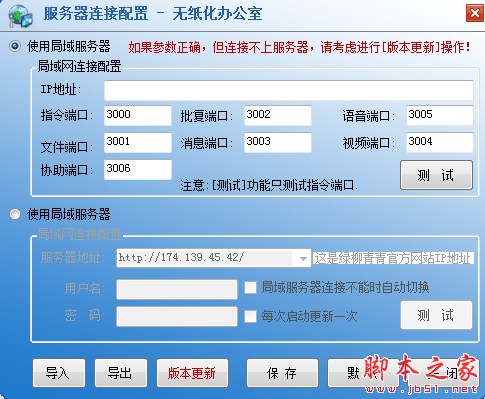Click the IP地址 input field

click(289, 90)
